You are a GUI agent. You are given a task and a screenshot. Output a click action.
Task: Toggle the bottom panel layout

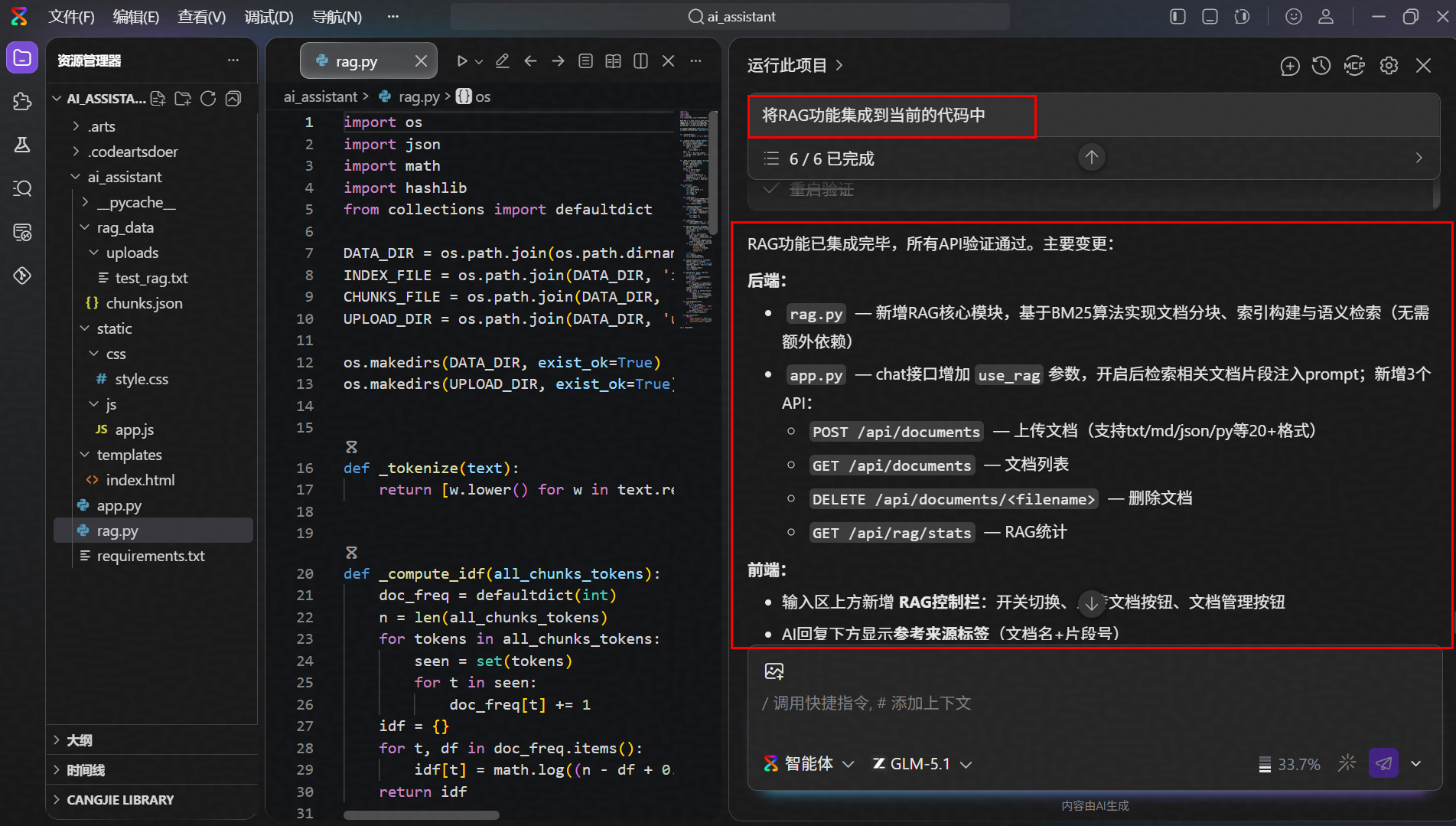click(x=1210, y=16)
